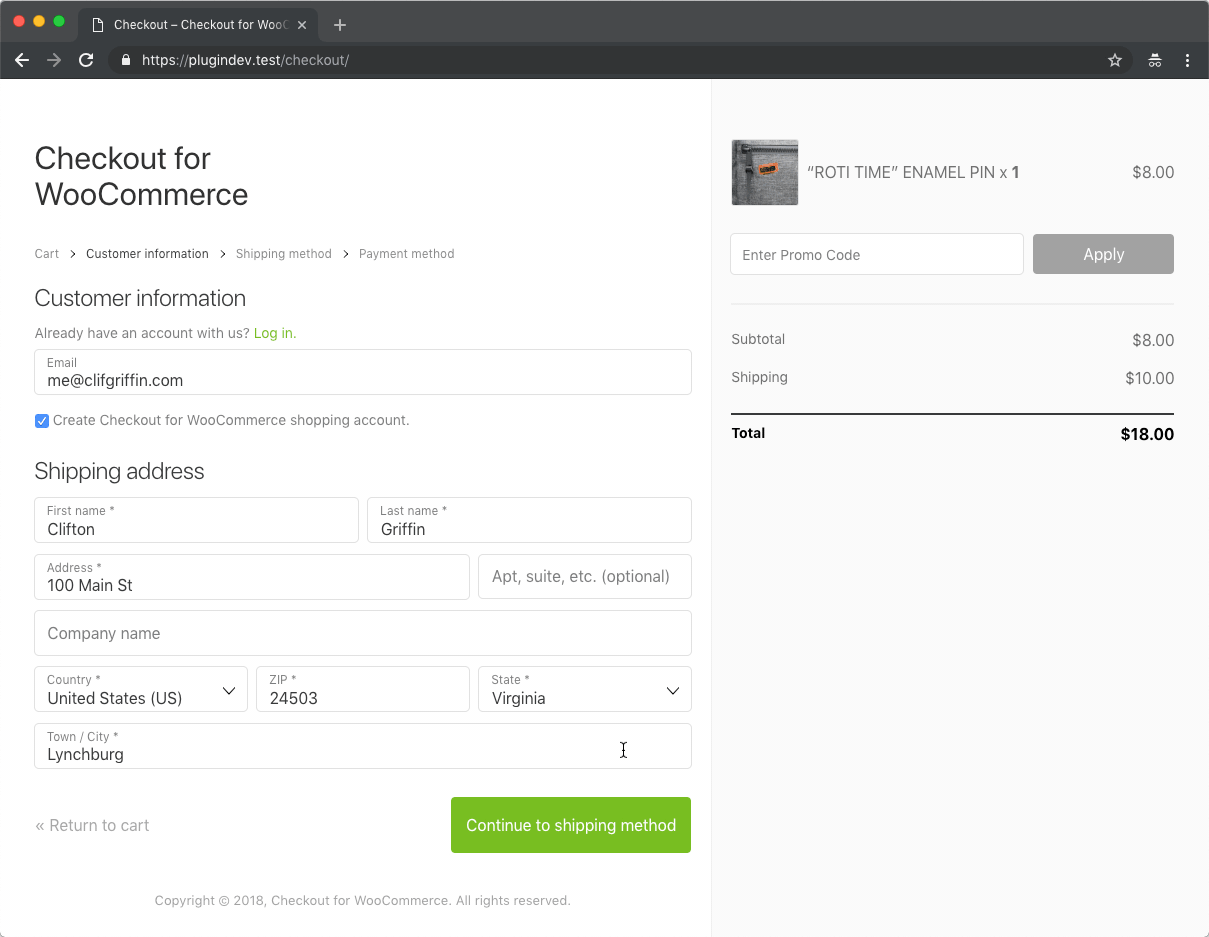The height and width of the screenshot is (937, 1209).
Task: Open the Chrome three-dot menu
Action: [x=1188, y=60]
